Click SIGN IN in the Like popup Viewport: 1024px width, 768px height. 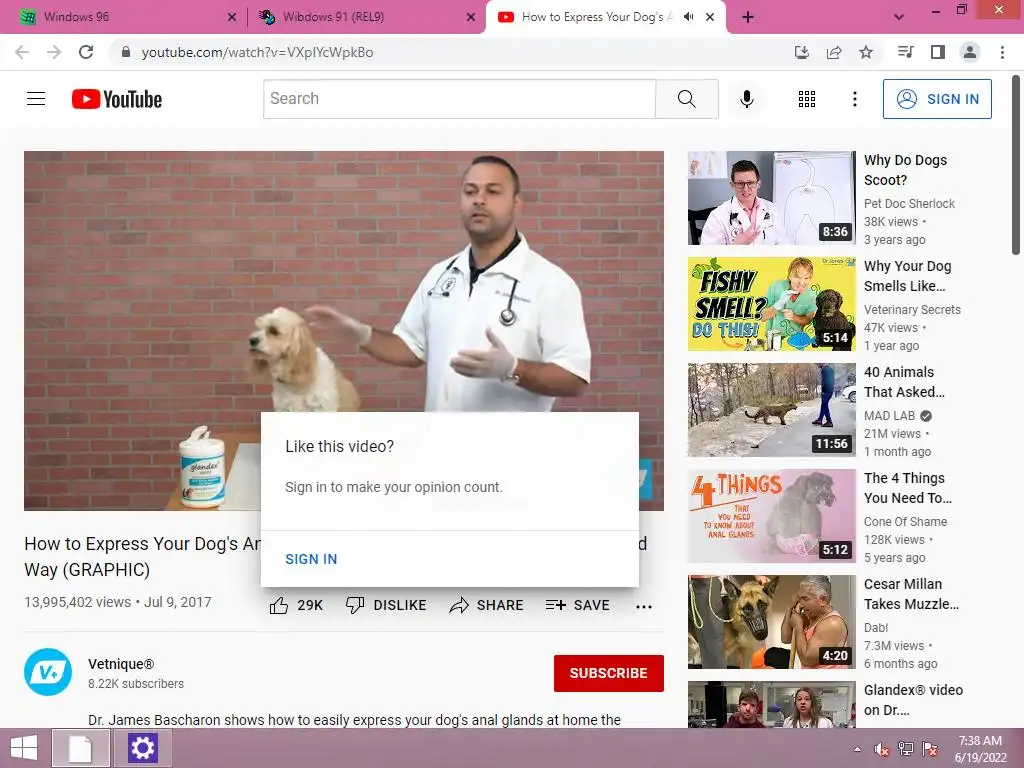(311, 559)
